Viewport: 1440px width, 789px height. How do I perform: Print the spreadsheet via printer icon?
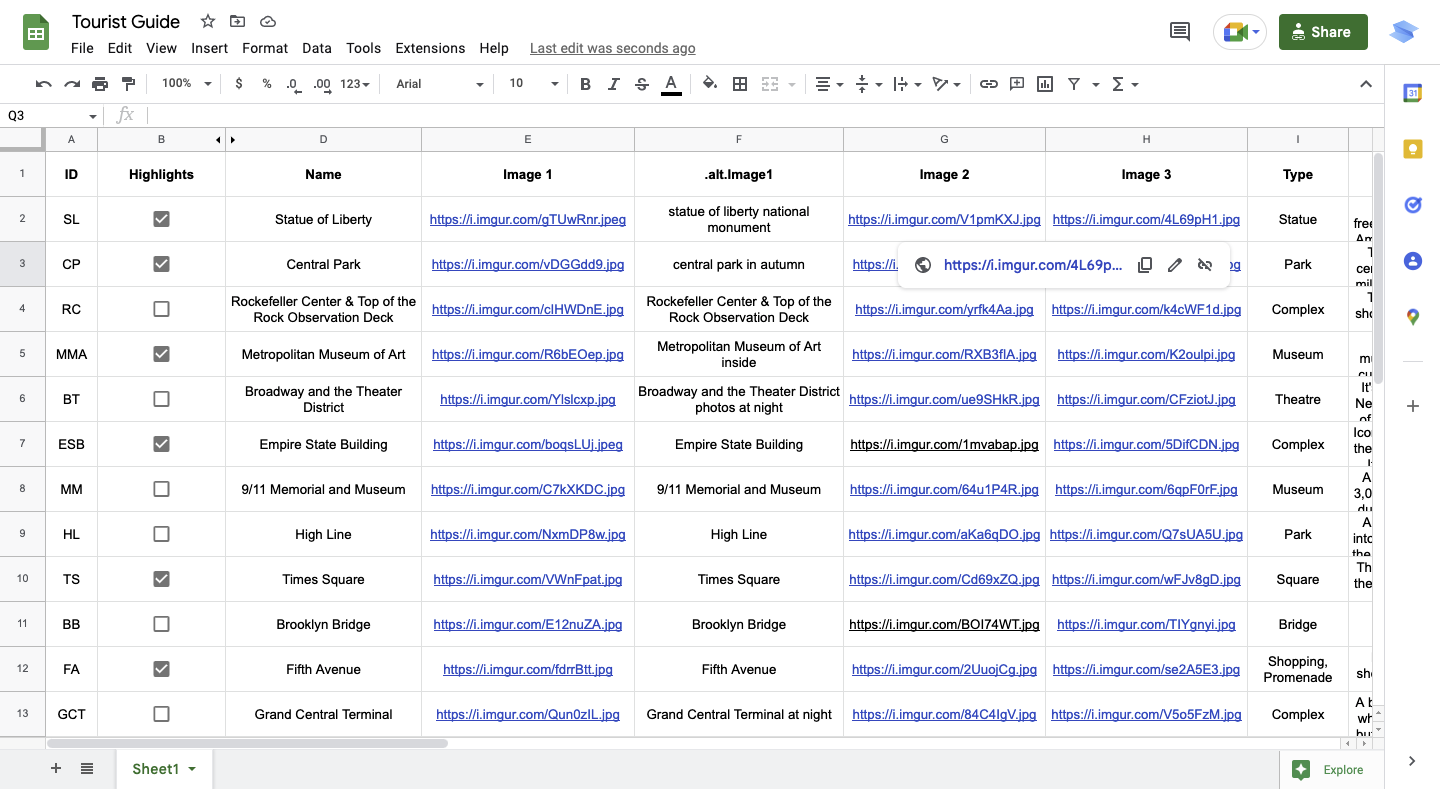click(x=100, y=84)
